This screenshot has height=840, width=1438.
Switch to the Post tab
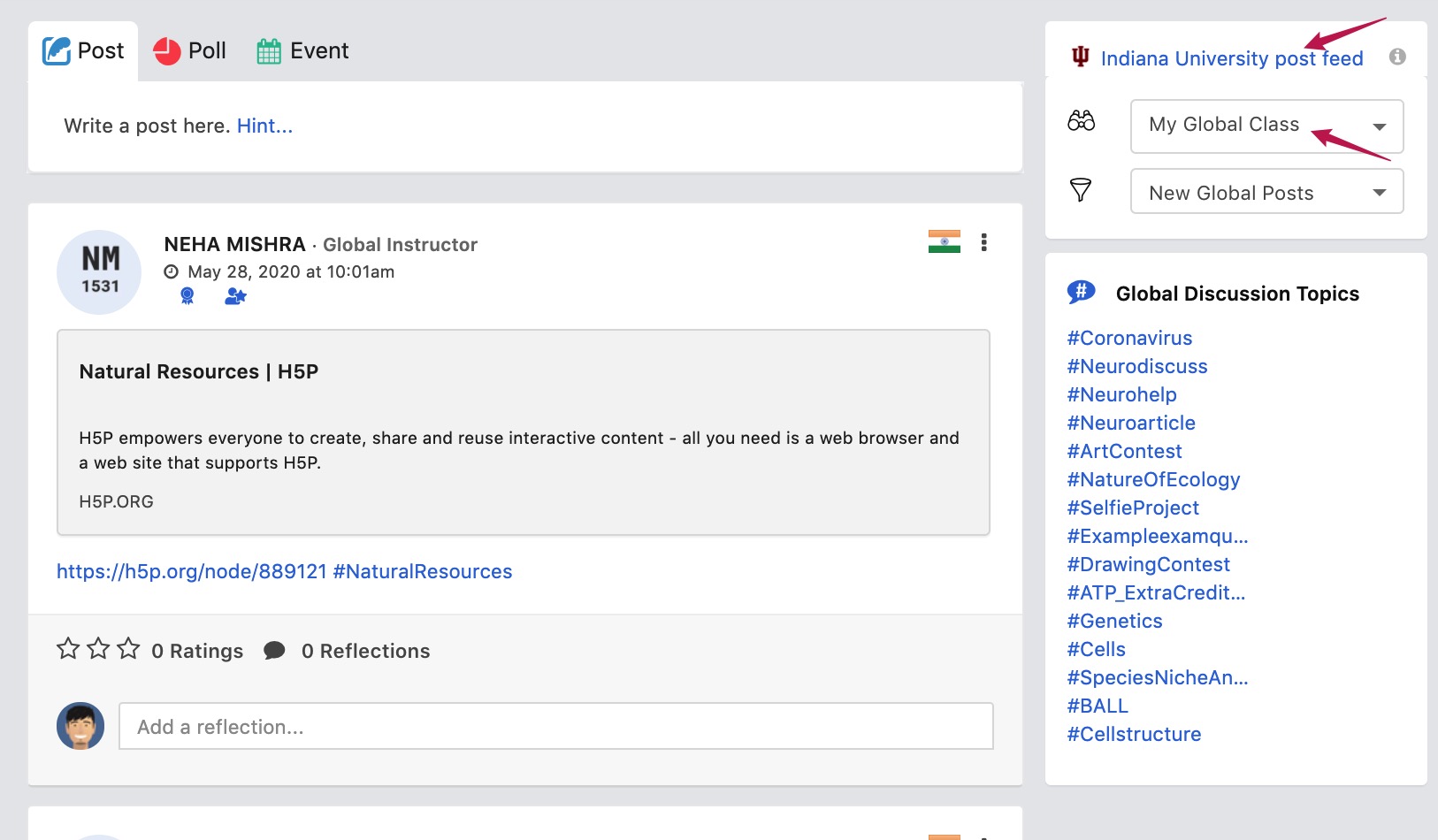(83, 51)
